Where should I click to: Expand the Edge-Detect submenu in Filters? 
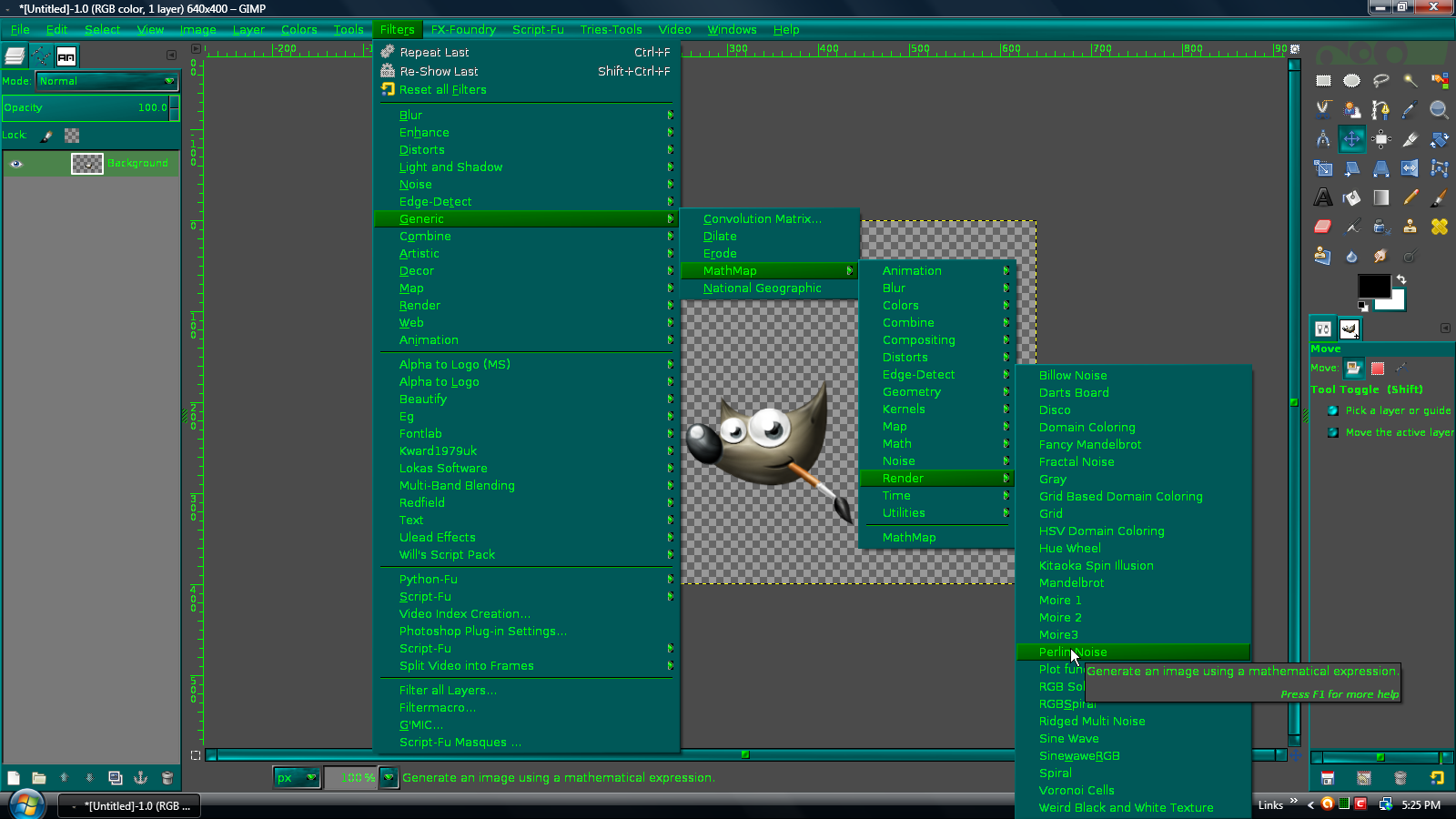click(x=527, y=202)
